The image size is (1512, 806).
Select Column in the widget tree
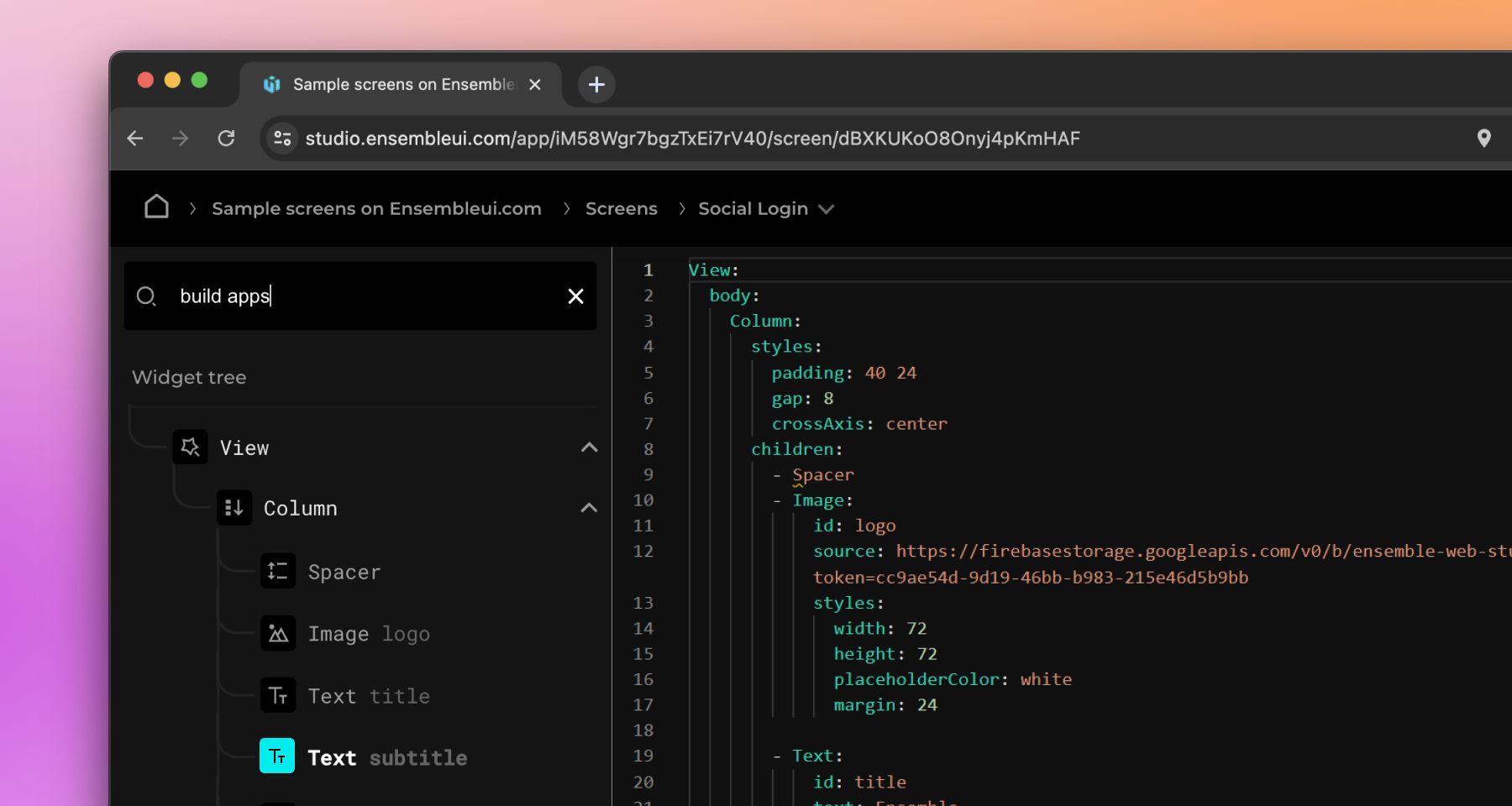[x=301, y=508]
